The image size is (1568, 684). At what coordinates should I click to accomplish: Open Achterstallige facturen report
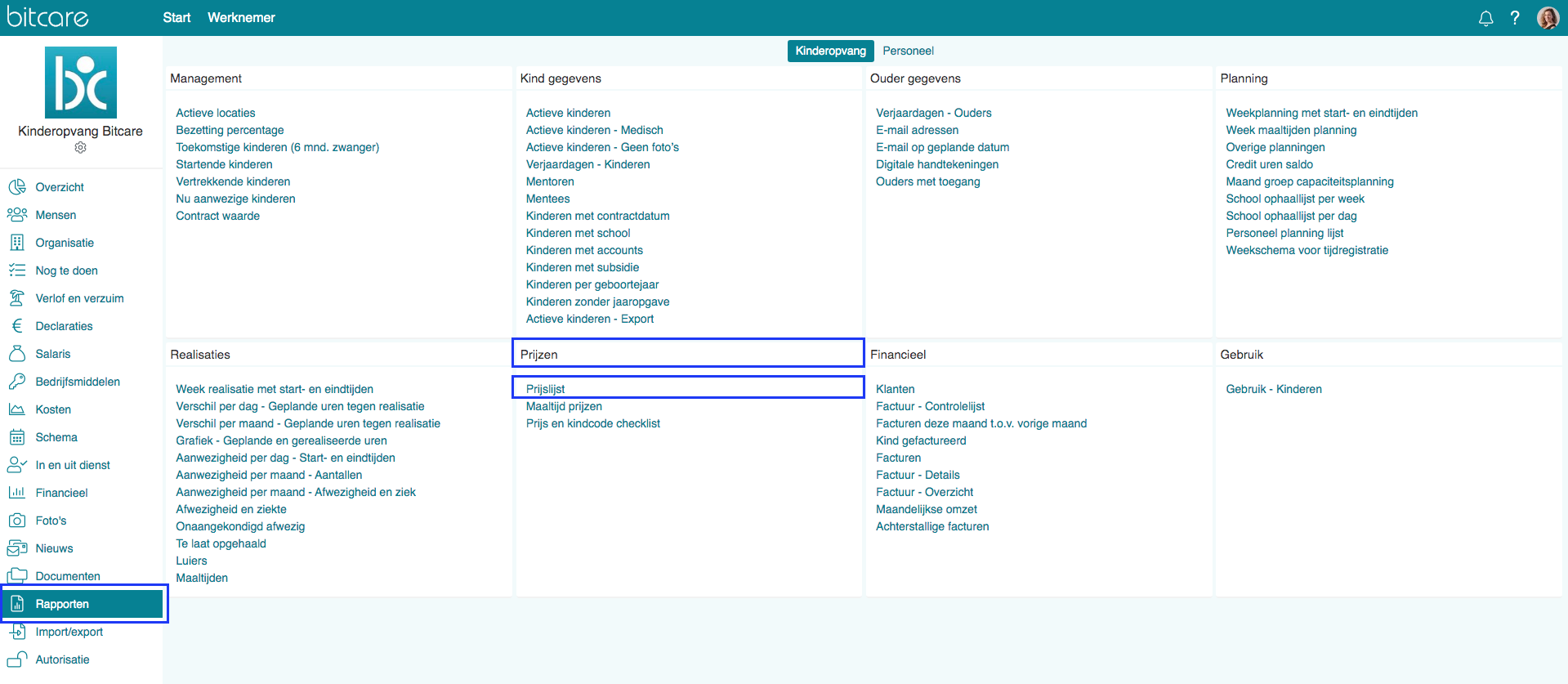[932, 526]
